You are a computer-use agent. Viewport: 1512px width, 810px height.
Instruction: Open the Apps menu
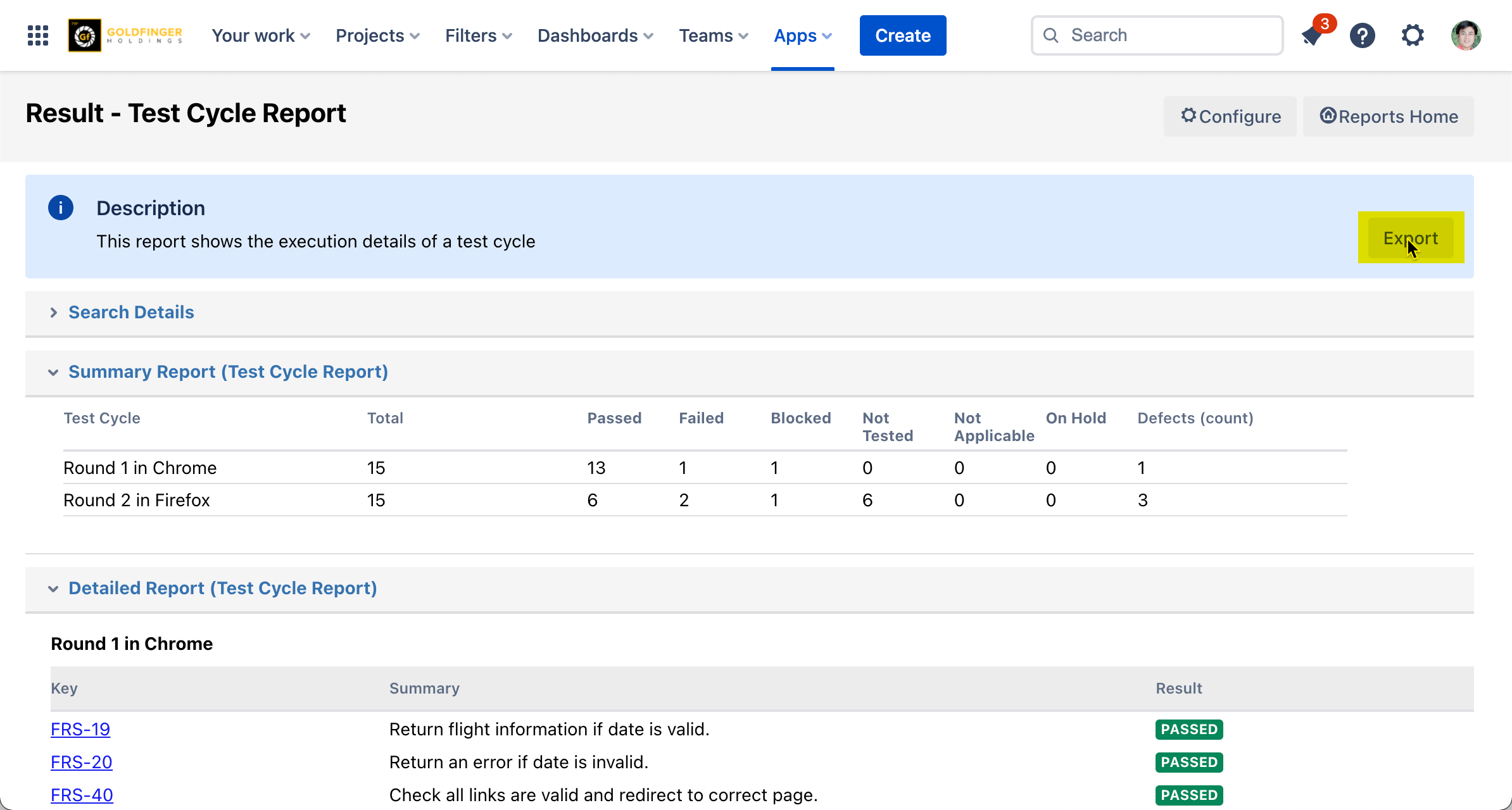pos(802,35)
